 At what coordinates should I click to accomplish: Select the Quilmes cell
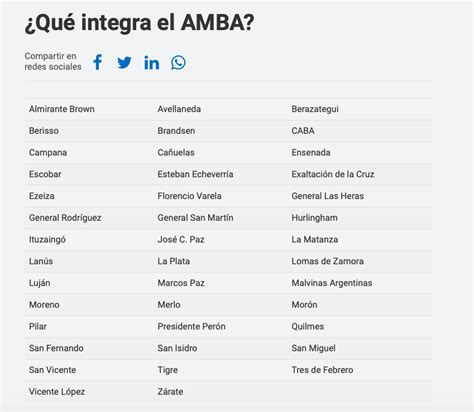[308, 326]
